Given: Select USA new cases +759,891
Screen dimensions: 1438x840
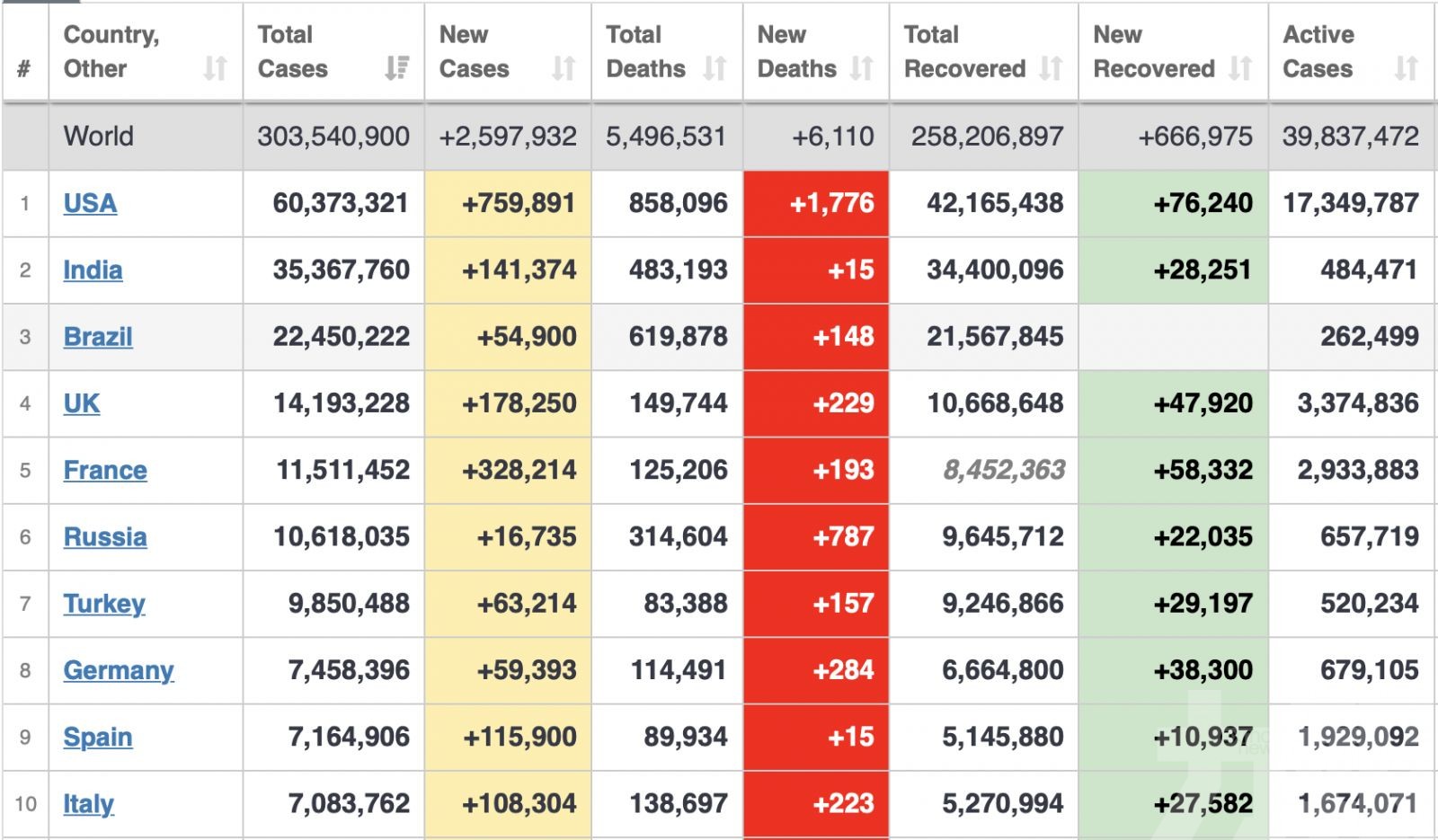Looking at the screenshot, I should tap(519, 203).
